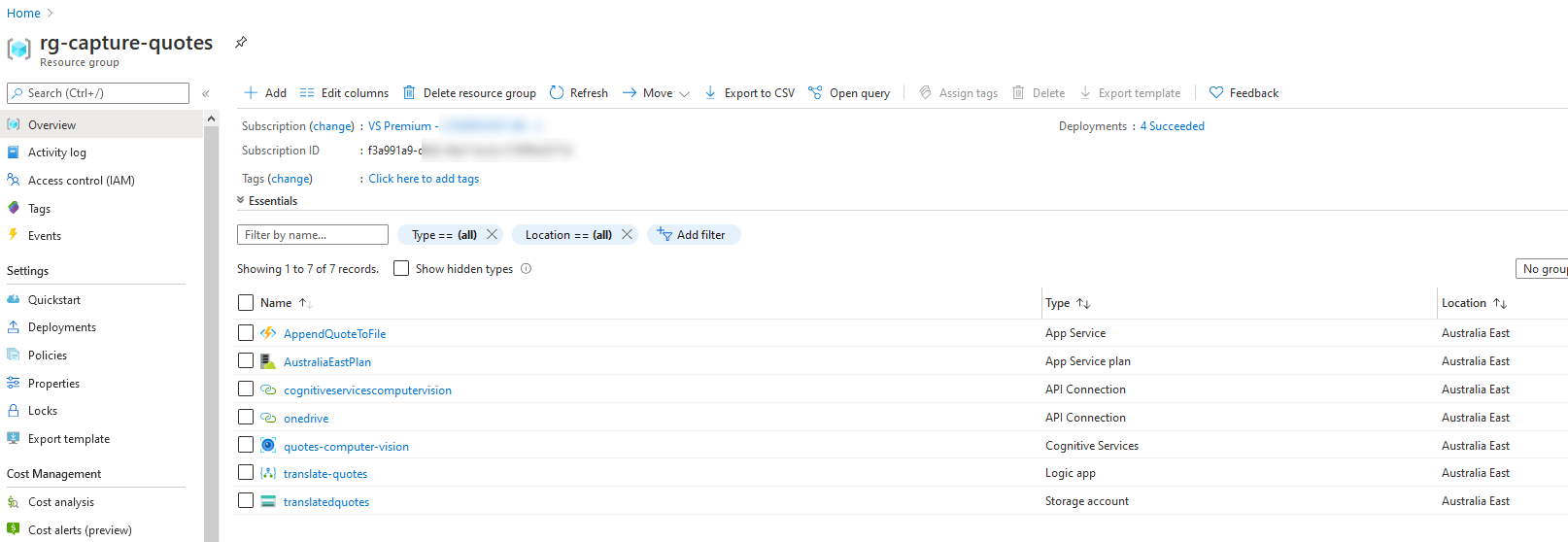Image resolution: width=1568 pixels, height=542 pixels.
Task: Open the translate-quotes resource link
Action: pyautogui.click(x=325, y=474)
